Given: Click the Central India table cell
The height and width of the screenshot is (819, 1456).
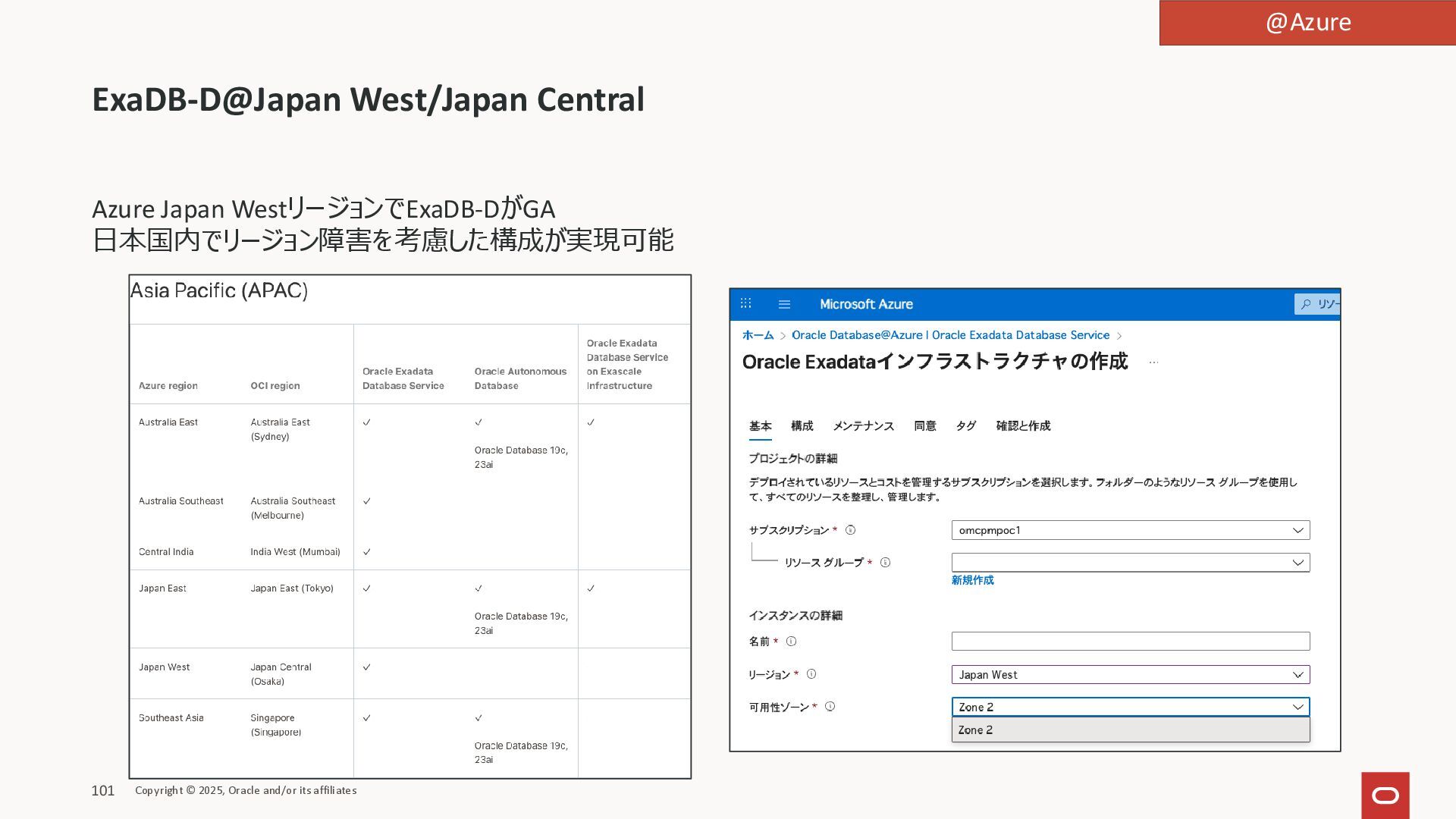Looking at the screenshot, I should (x=166, y=552).
